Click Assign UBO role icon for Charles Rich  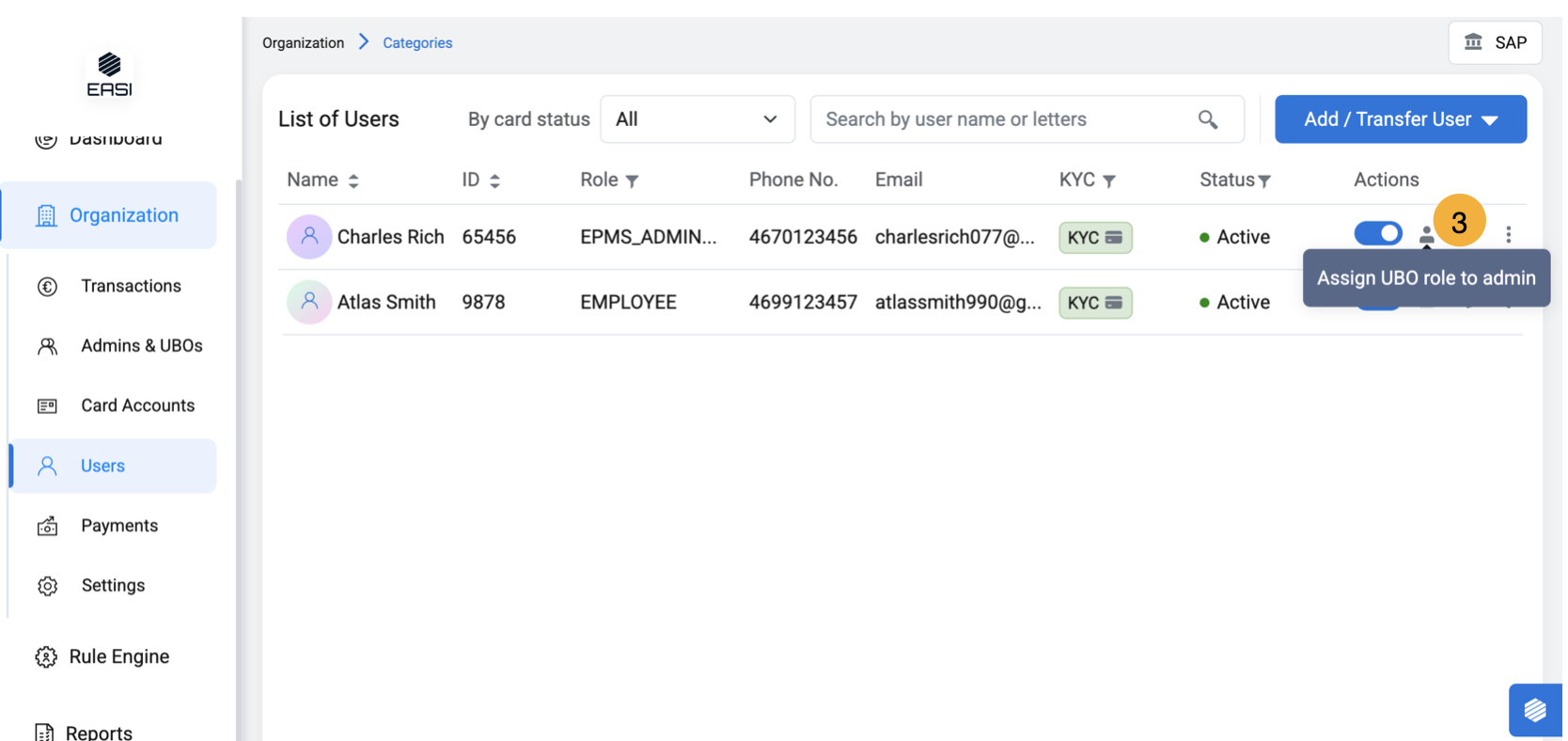point(1426,235)
